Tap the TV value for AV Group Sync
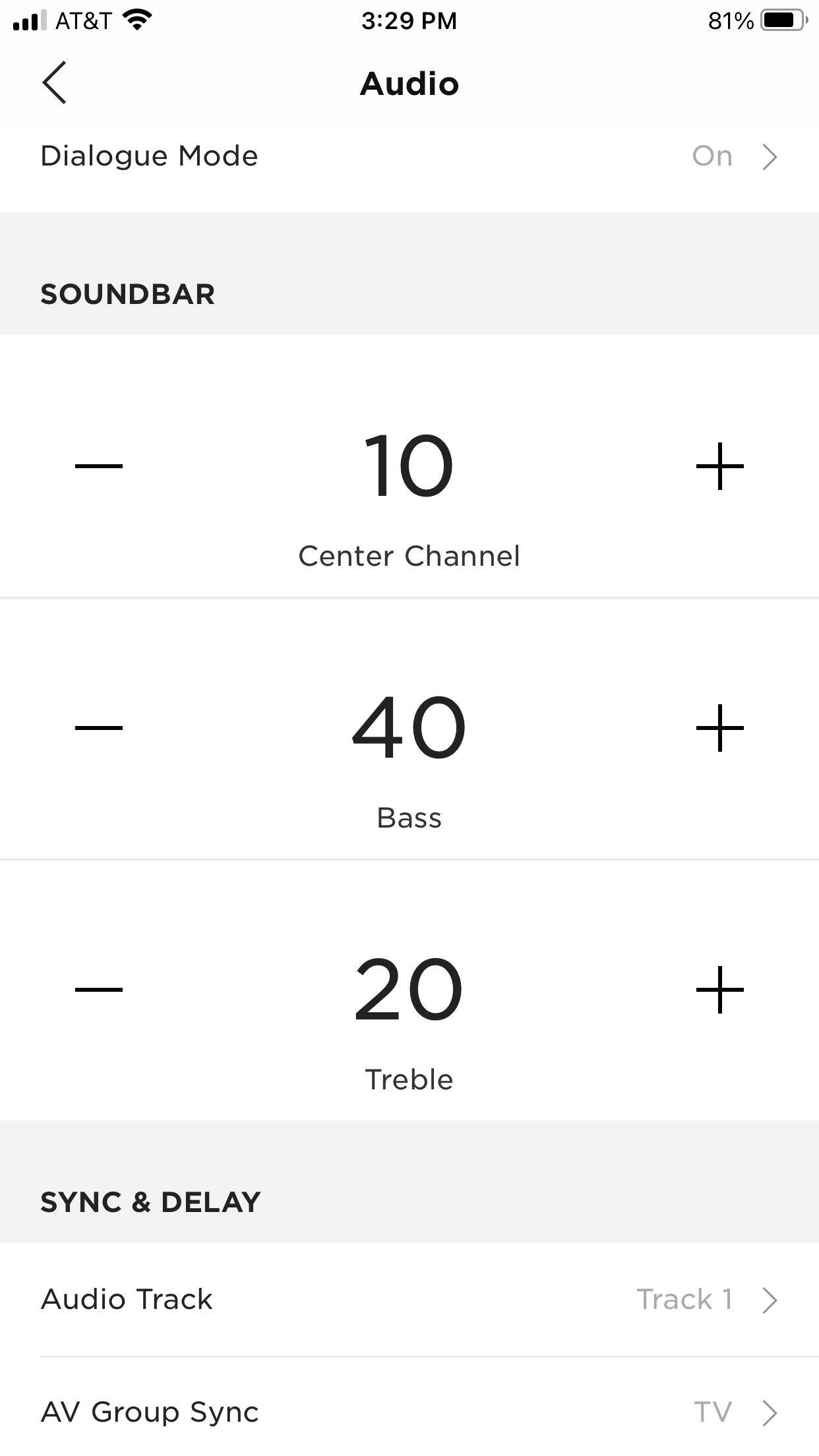This screenshot has height=1456, width=819. click(712, 1412)
